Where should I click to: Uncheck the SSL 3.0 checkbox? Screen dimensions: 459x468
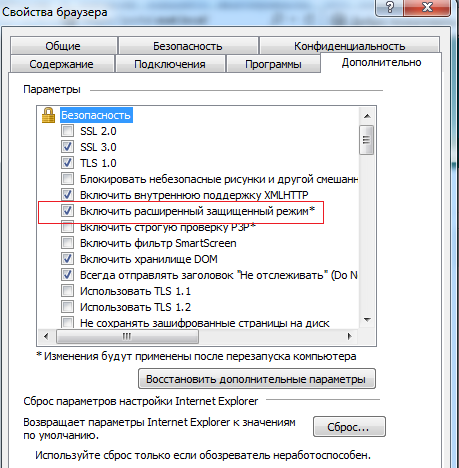[x=67, y=147]
